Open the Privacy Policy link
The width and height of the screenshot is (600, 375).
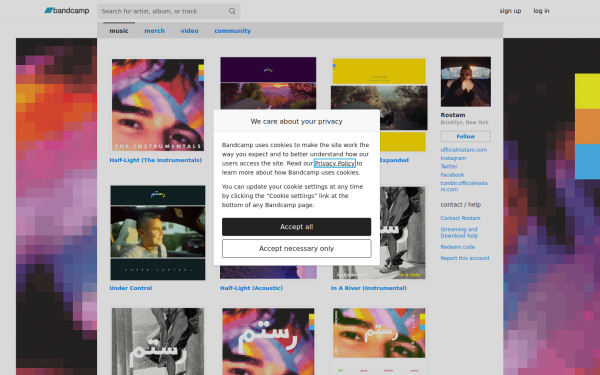334,163
